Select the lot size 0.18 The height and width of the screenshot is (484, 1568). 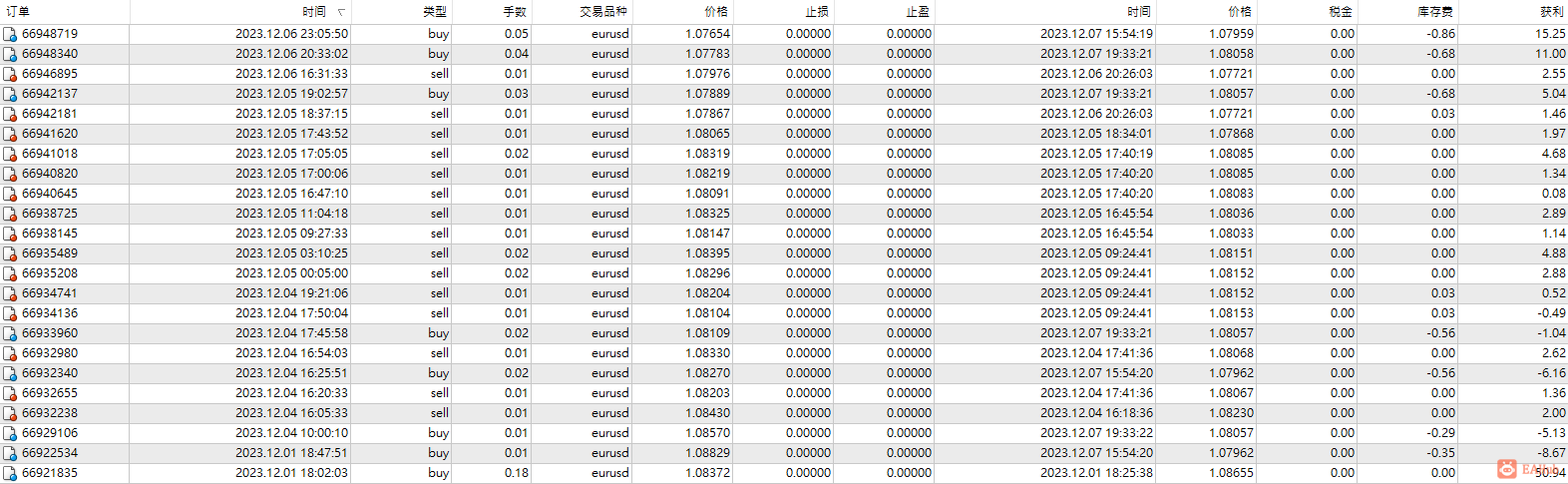coord(517,473)
